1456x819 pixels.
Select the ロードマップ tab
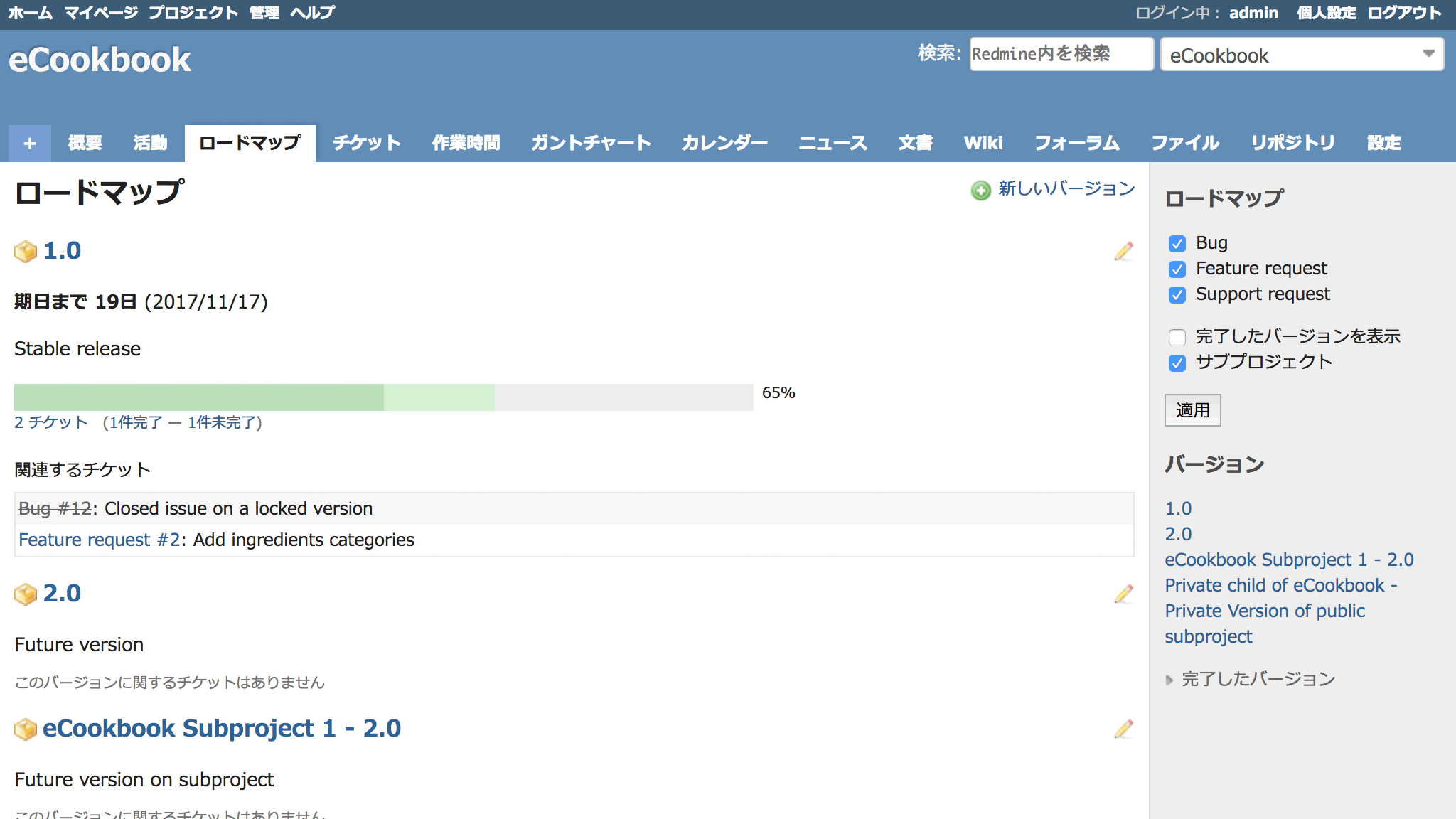coord(250,143)
